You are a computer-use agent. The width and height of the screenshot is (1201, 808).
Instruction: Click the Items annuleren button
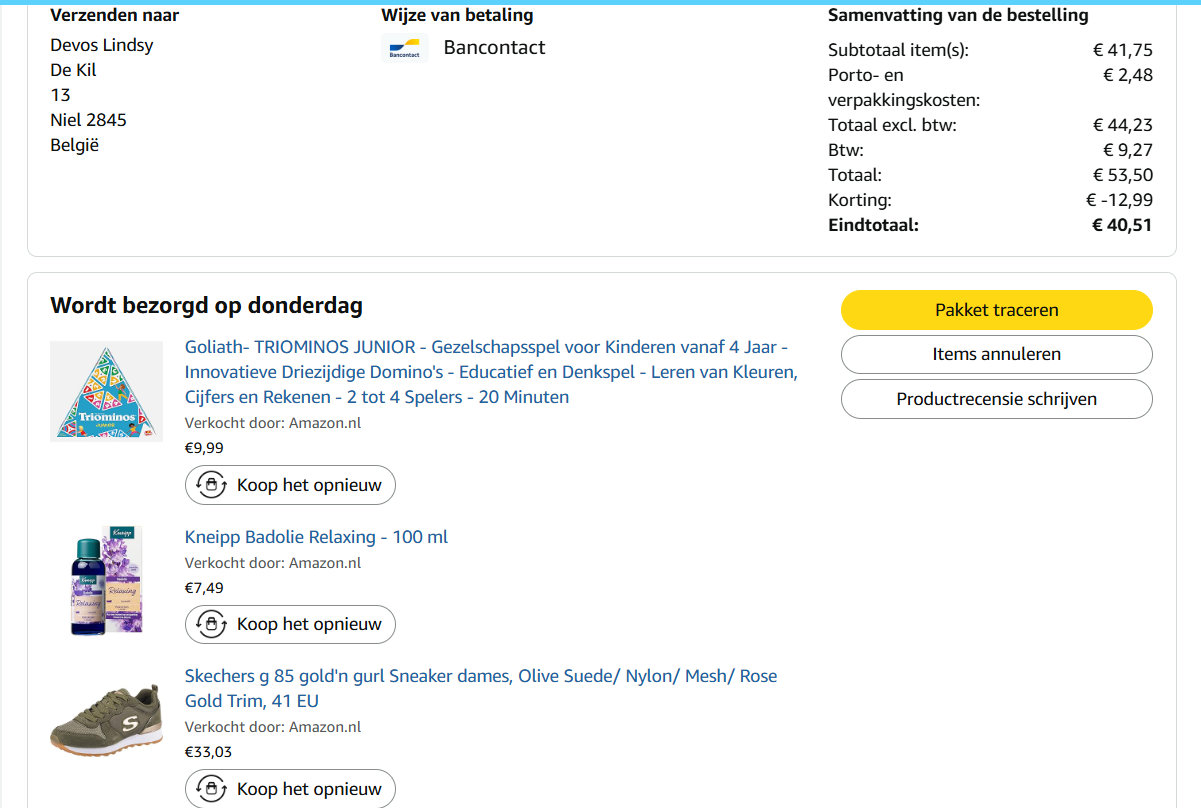point(997,354)
